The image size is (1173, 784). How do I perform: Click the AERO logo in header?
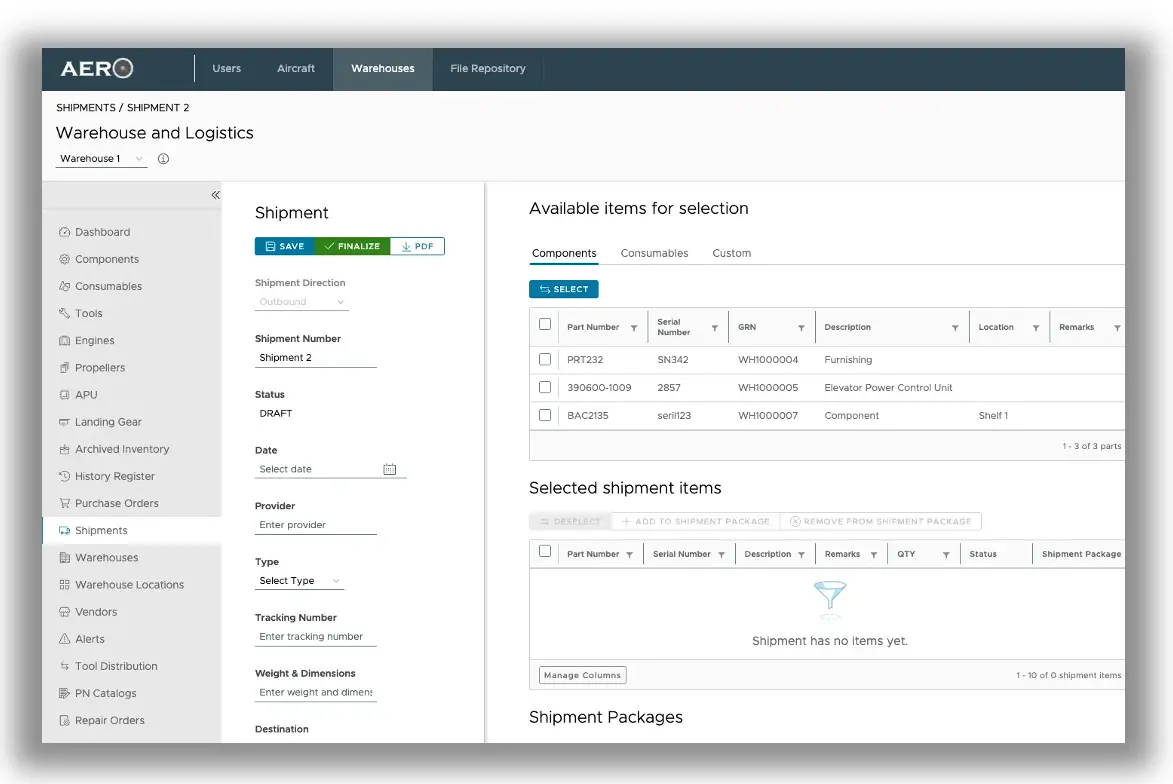tap(97, 69)
